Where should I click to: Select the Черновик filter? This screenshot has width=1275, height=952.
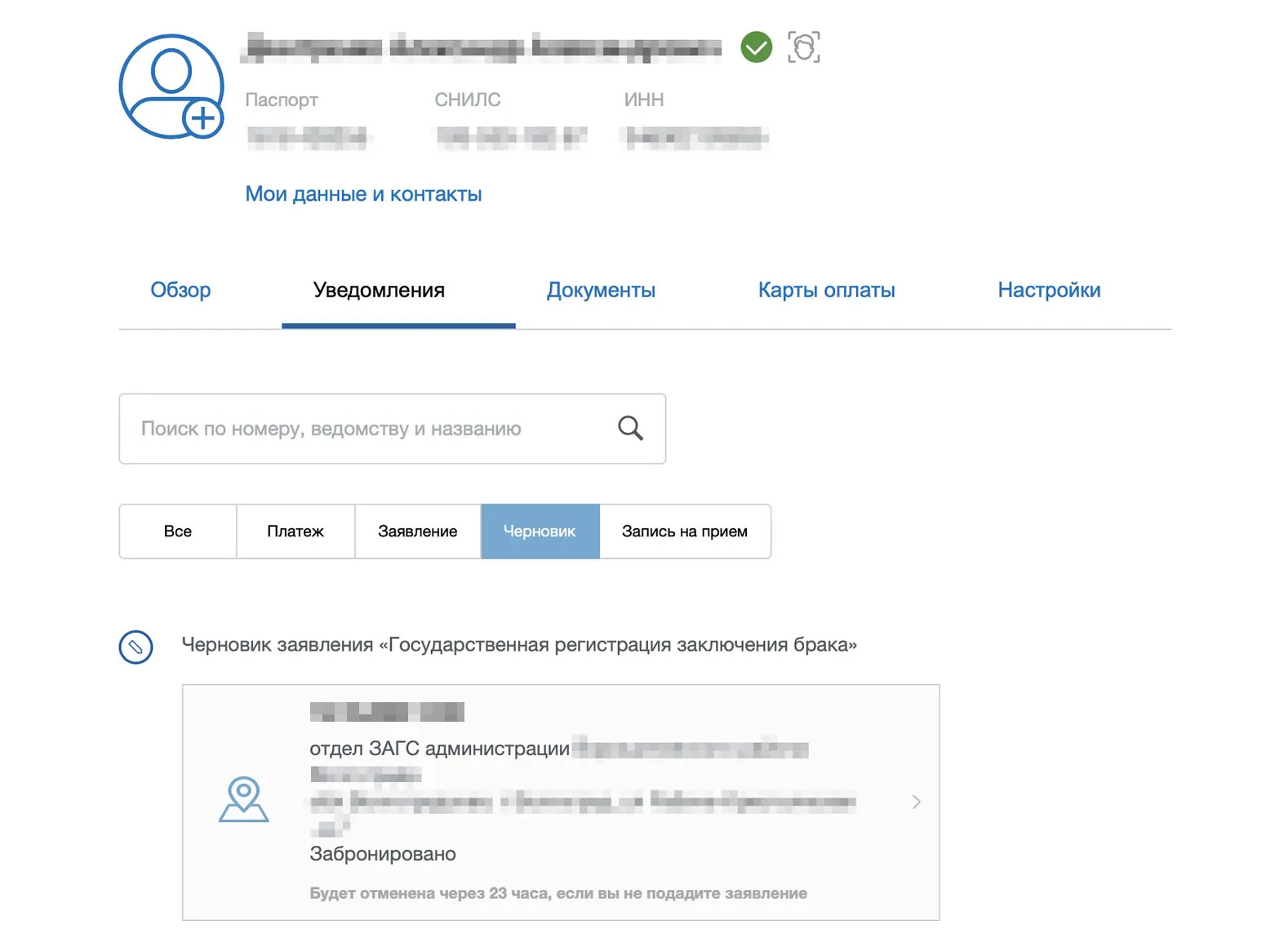tap(540, 532)
